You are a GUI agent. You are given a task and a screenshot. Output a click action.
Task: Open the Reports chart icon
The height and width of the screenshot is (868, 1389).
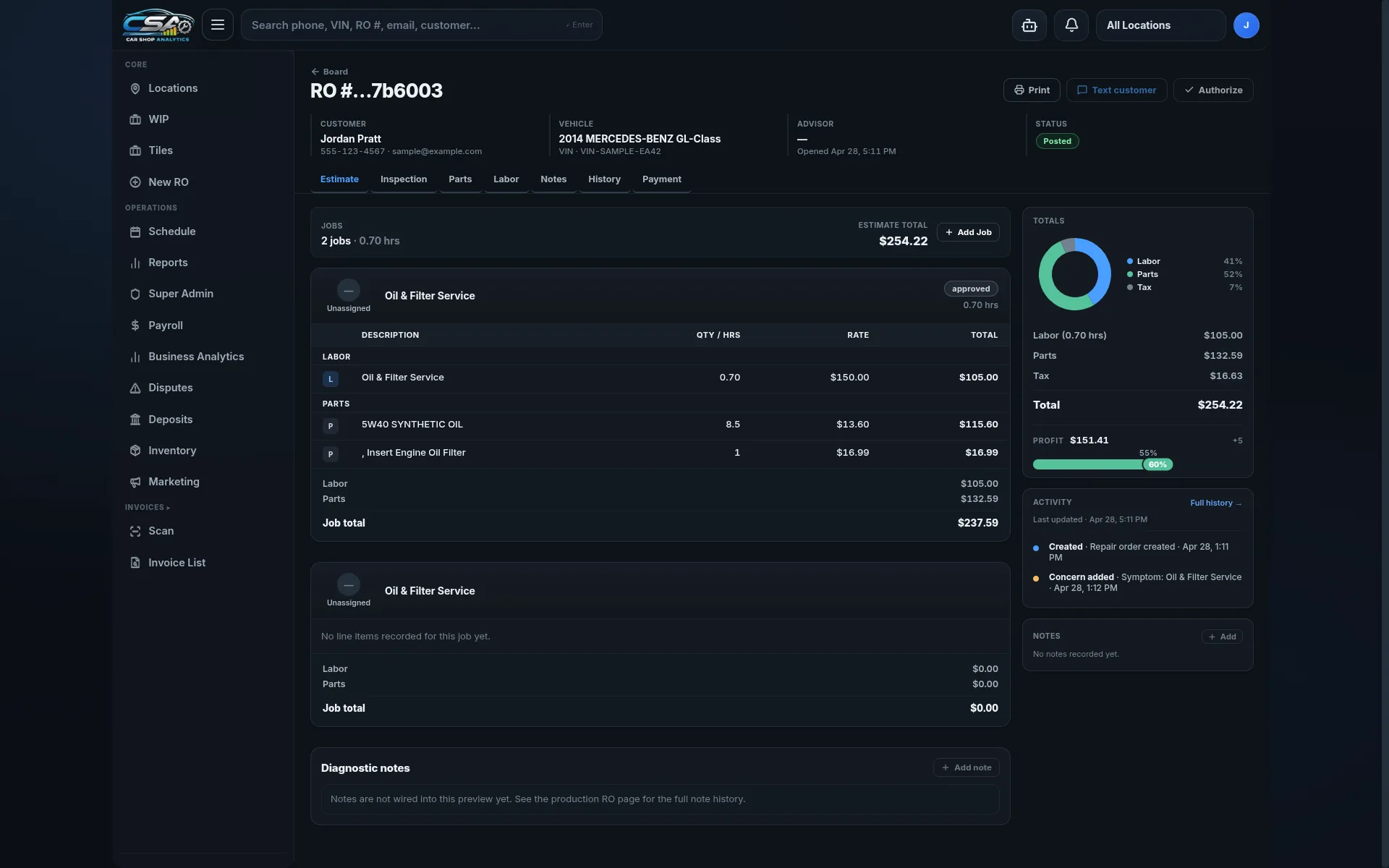click(135, 263)
